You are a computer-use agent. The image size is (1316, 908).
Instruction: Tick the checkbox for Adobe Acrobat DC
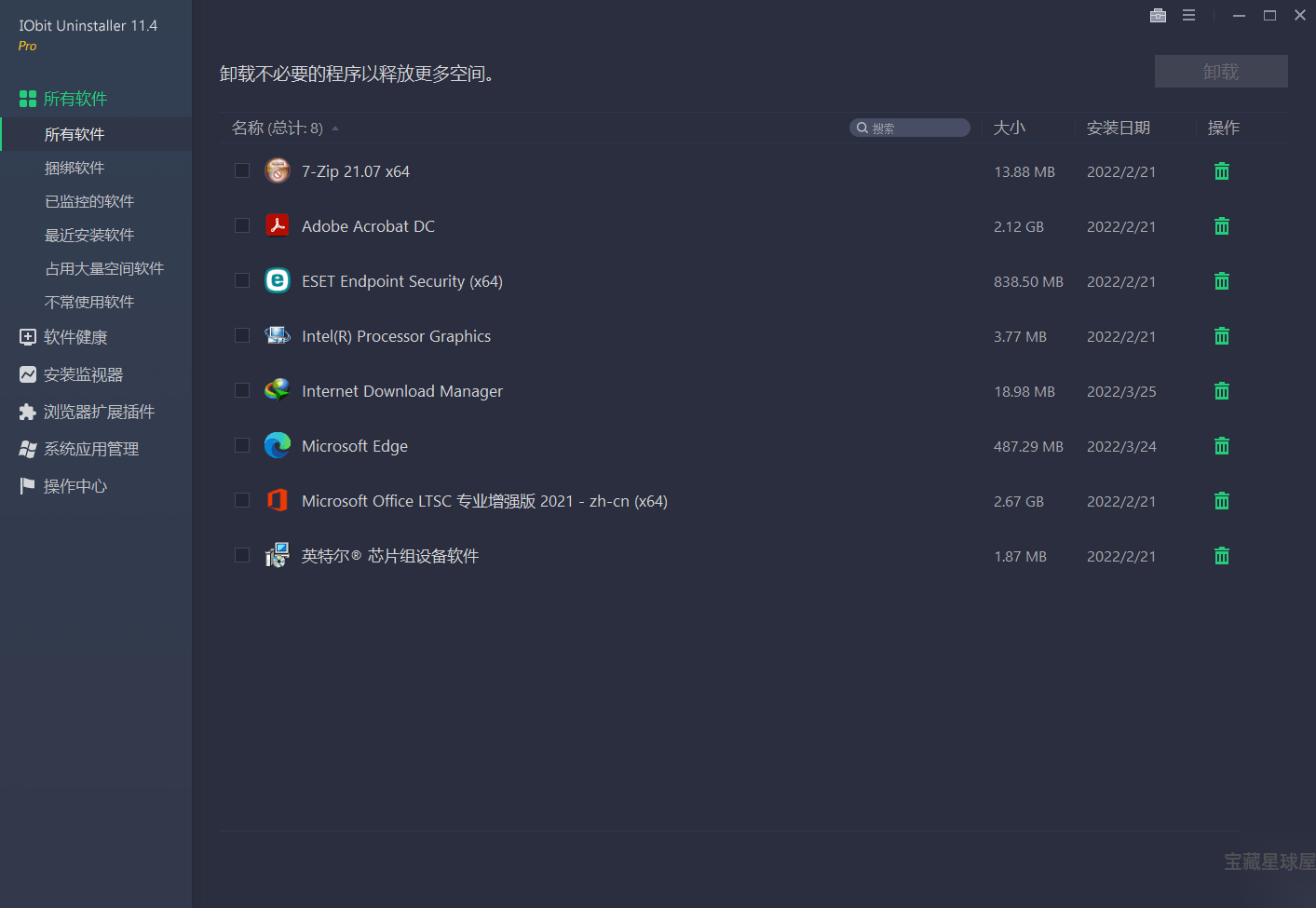coord(242,225)
